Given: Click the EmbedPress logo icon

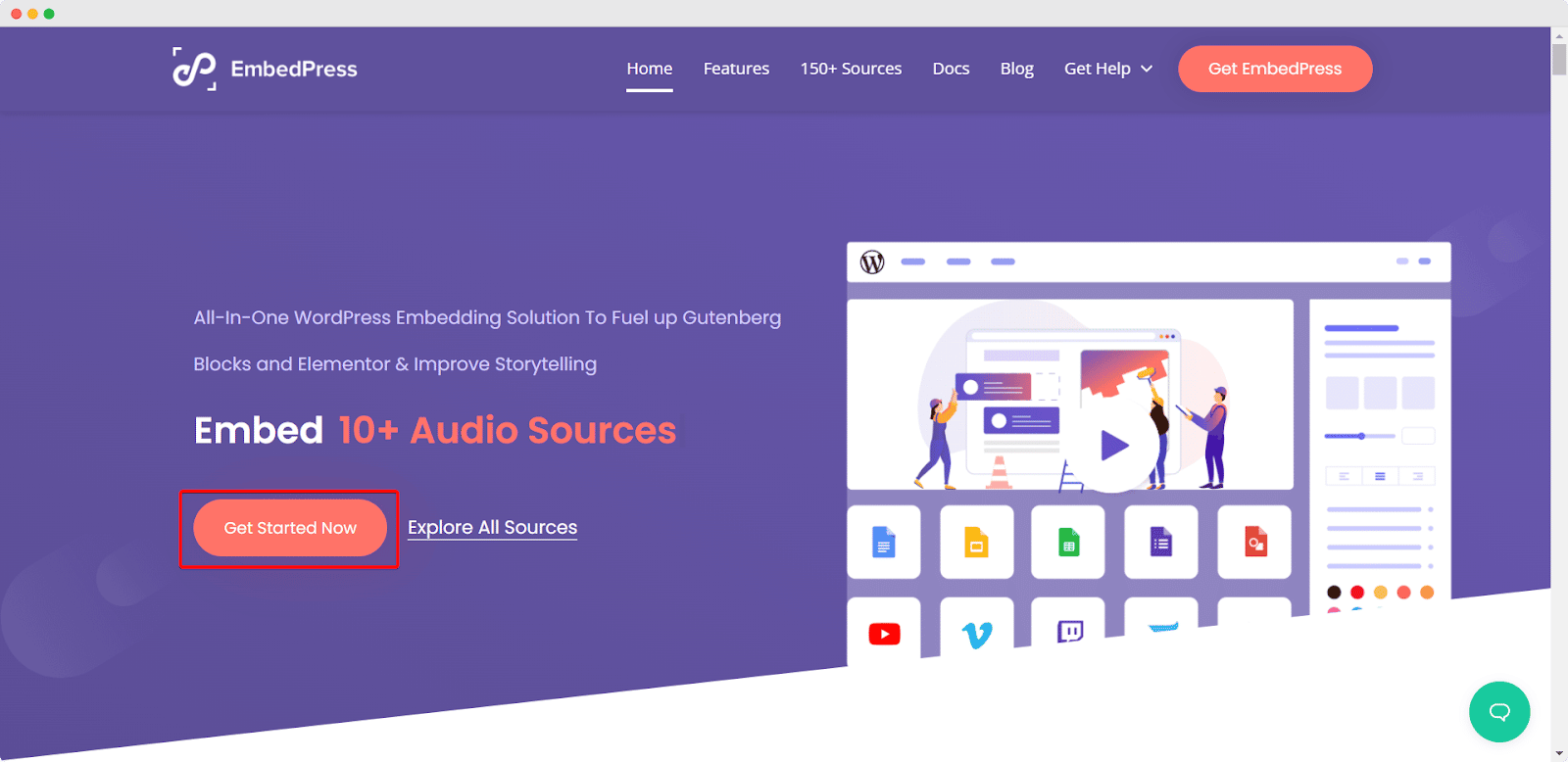Looking at the screenshot, I should 194,69.
